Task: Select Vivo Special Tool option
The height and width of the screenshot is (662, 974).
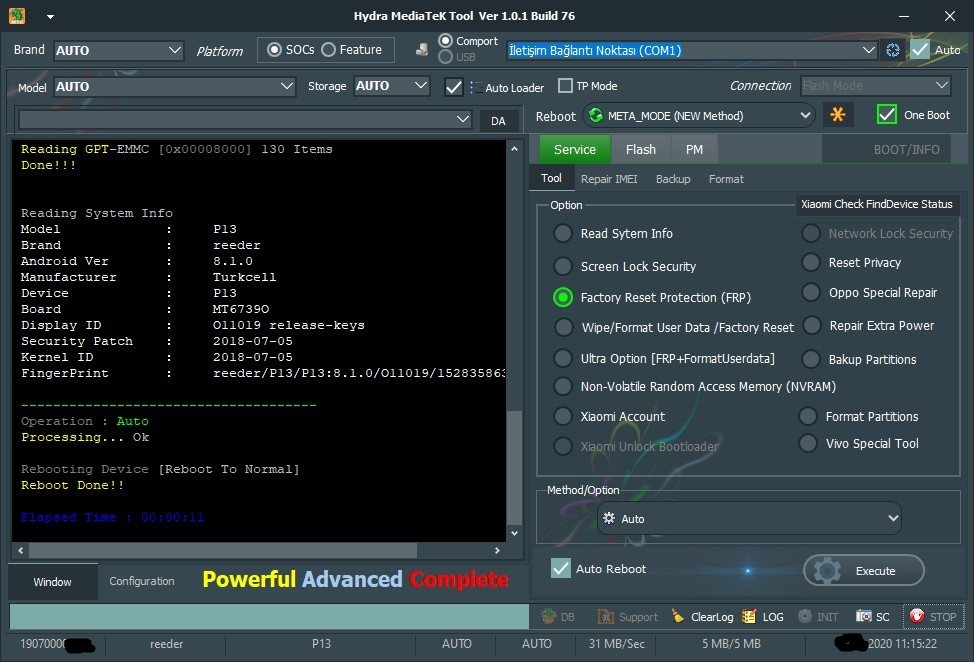Action: [x=808, y=443]
